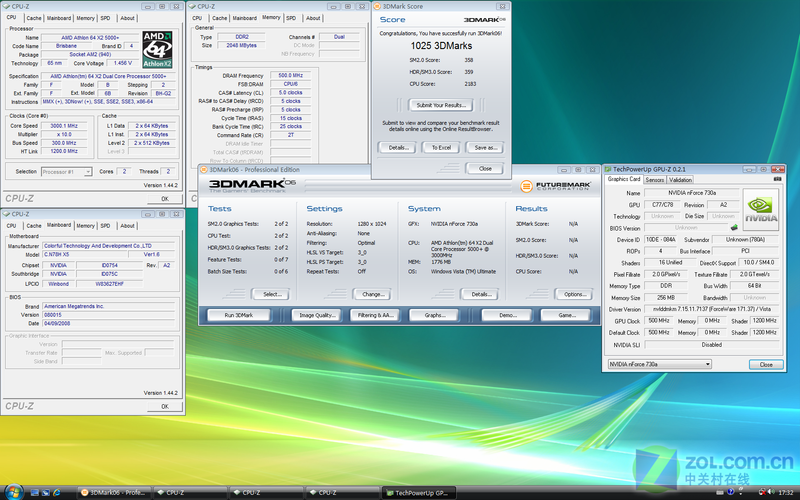
Task: Click the Futuremark Corporation logo
Action: [x=555, y=186]
